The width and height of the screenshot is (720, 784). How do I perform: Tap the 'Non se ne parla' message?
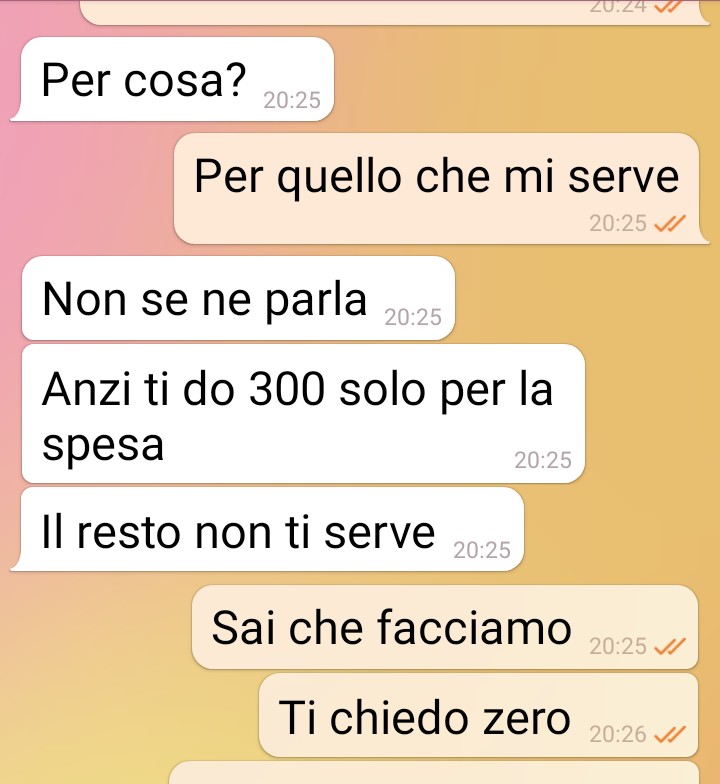coord(238,298)
